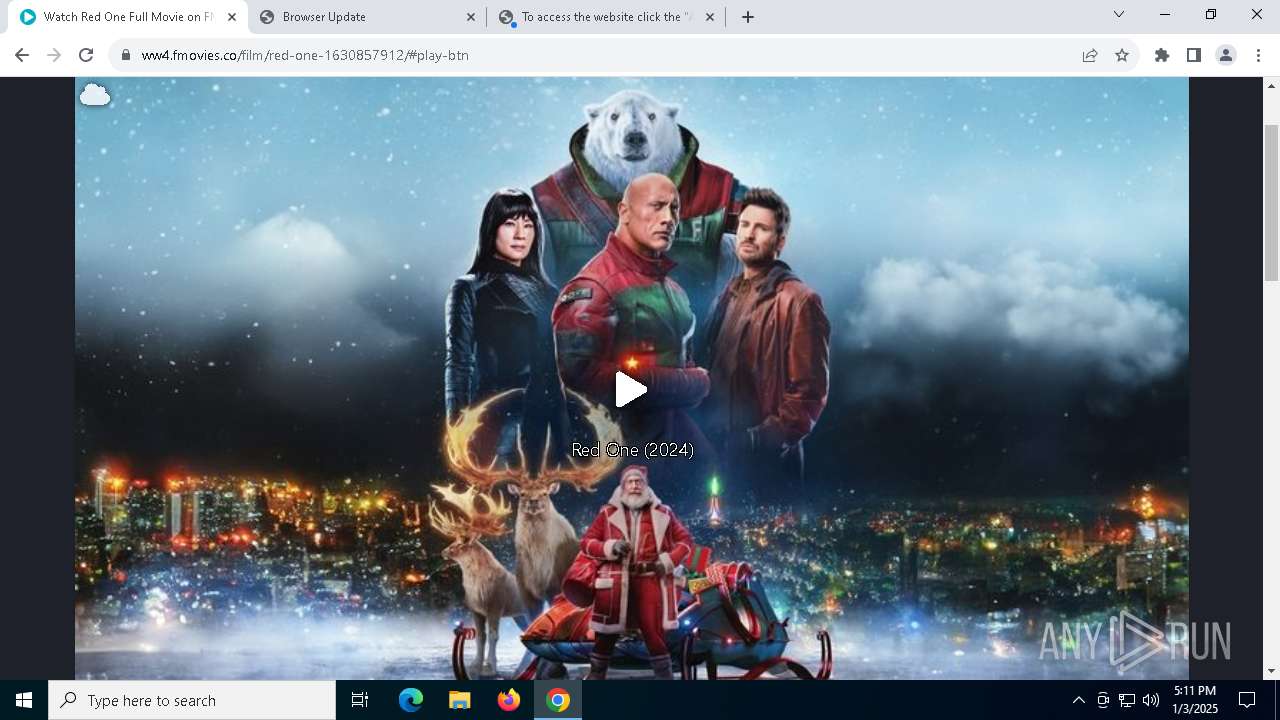Image resolution: width=1280 pixels, height=720 pixels.
Task: Open the network status tray icon
Action: pos(1127,700)
